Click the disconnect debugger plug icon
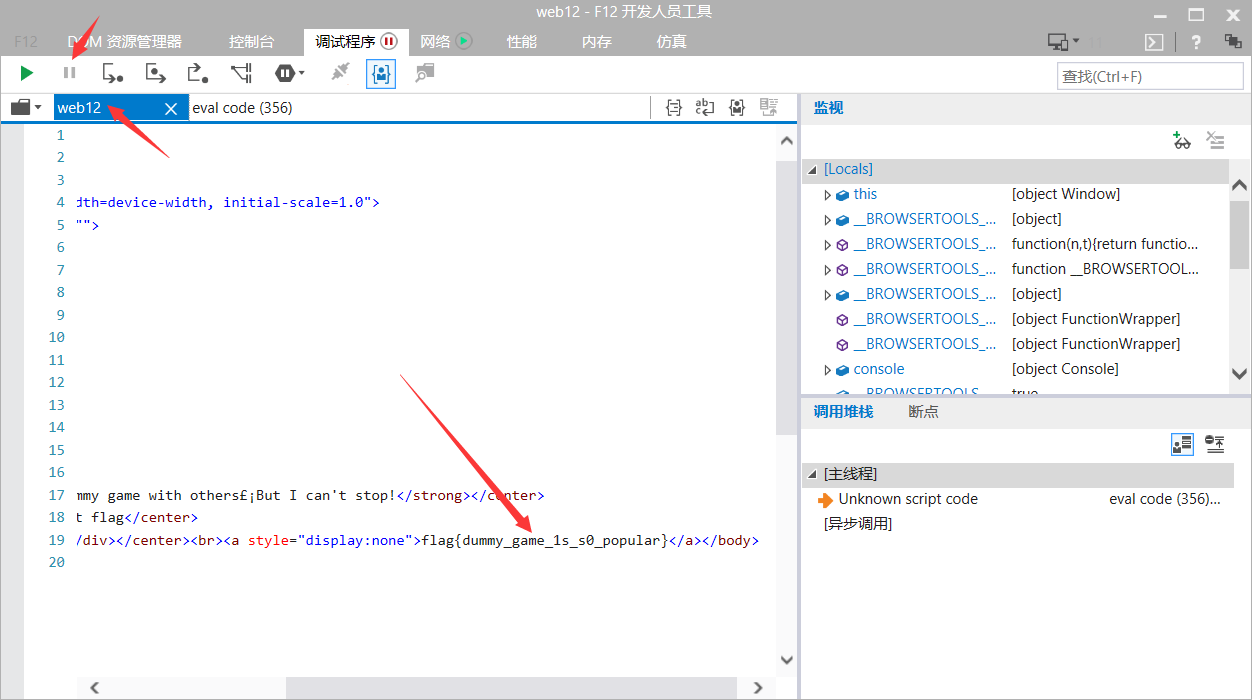Viewport: 1252px width, 700px height. tap(340, 73)
